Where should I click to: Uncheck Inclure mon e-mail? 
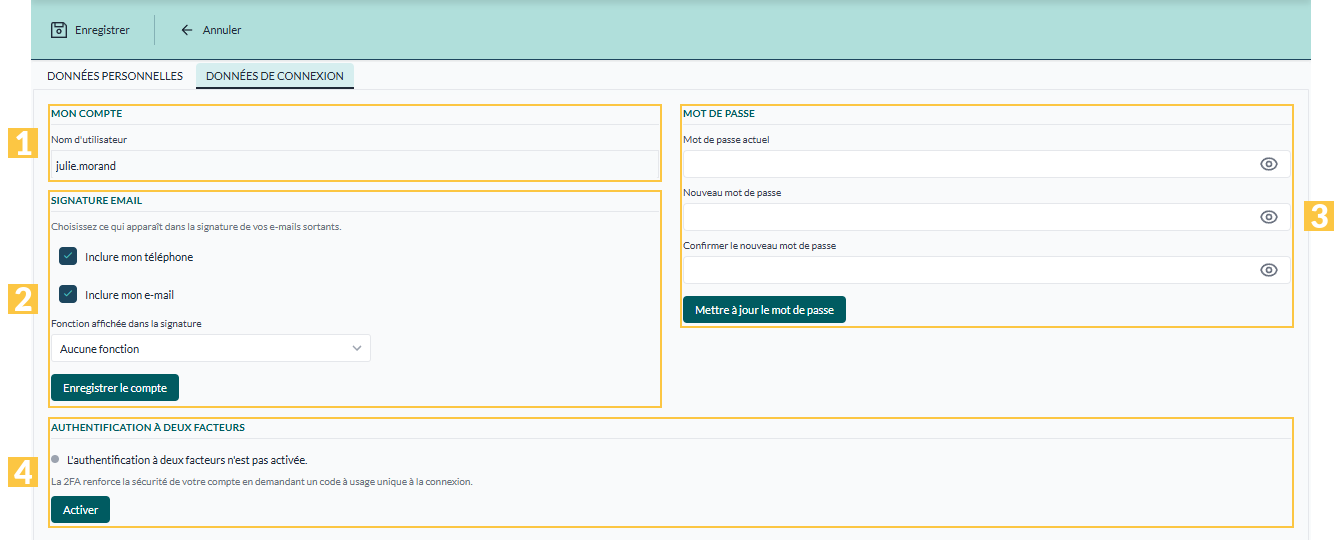tap(68, 294)
